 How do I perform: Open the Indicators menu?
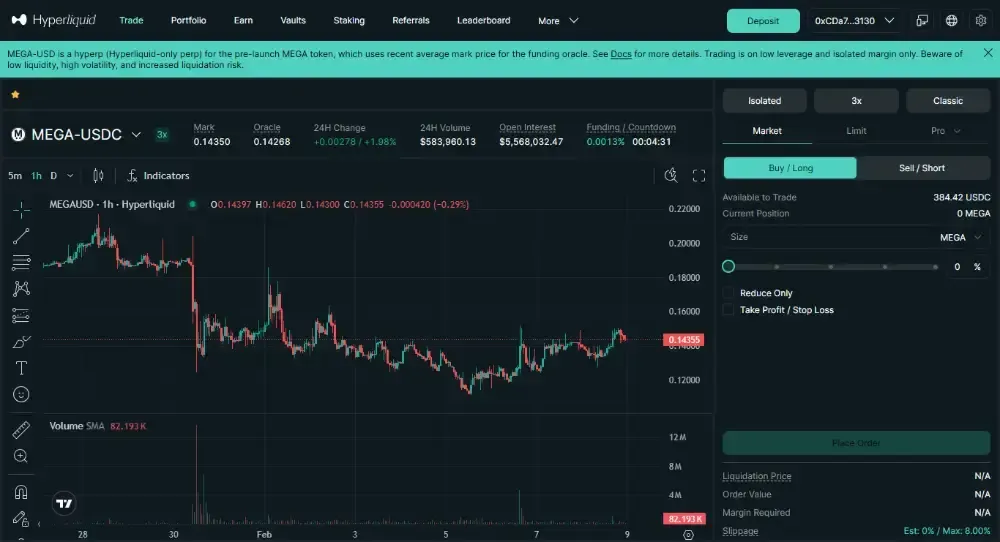point(158,175)
